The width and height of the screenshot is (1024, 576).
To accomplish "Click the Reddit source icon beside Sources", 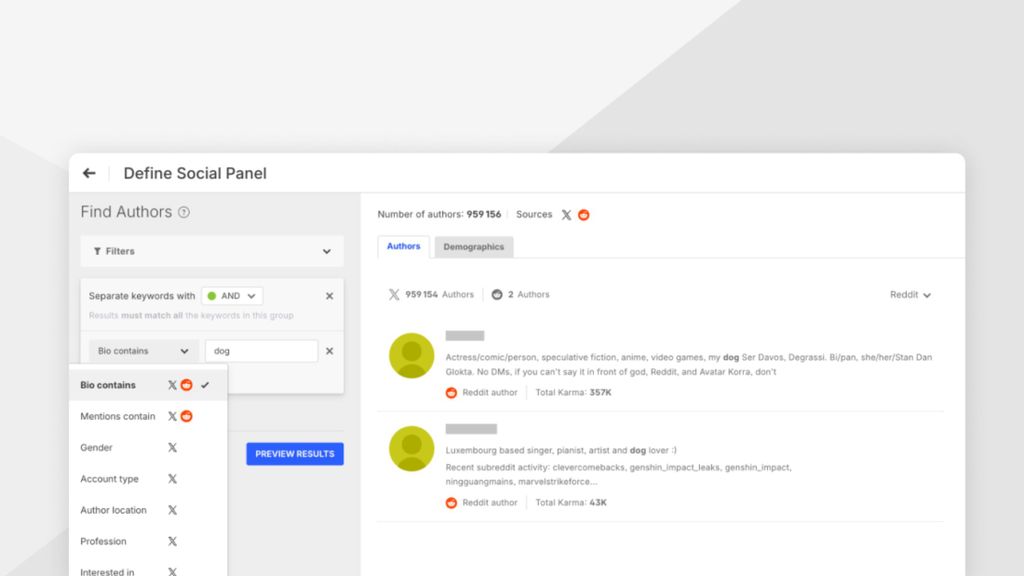I will tap(584, 215).
